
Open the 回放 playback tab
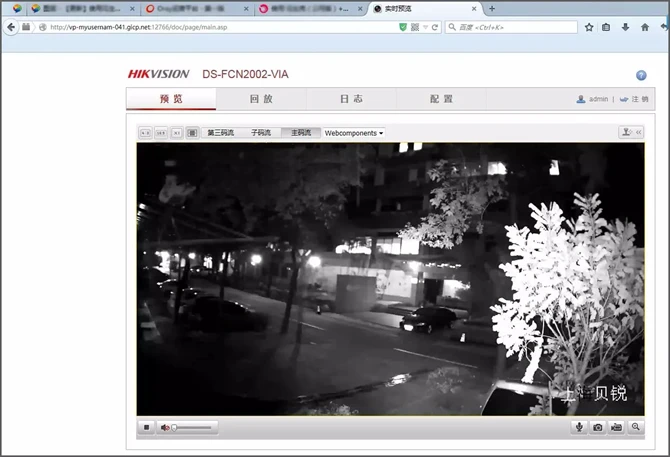pyautogui.click(x=262, y=99)
